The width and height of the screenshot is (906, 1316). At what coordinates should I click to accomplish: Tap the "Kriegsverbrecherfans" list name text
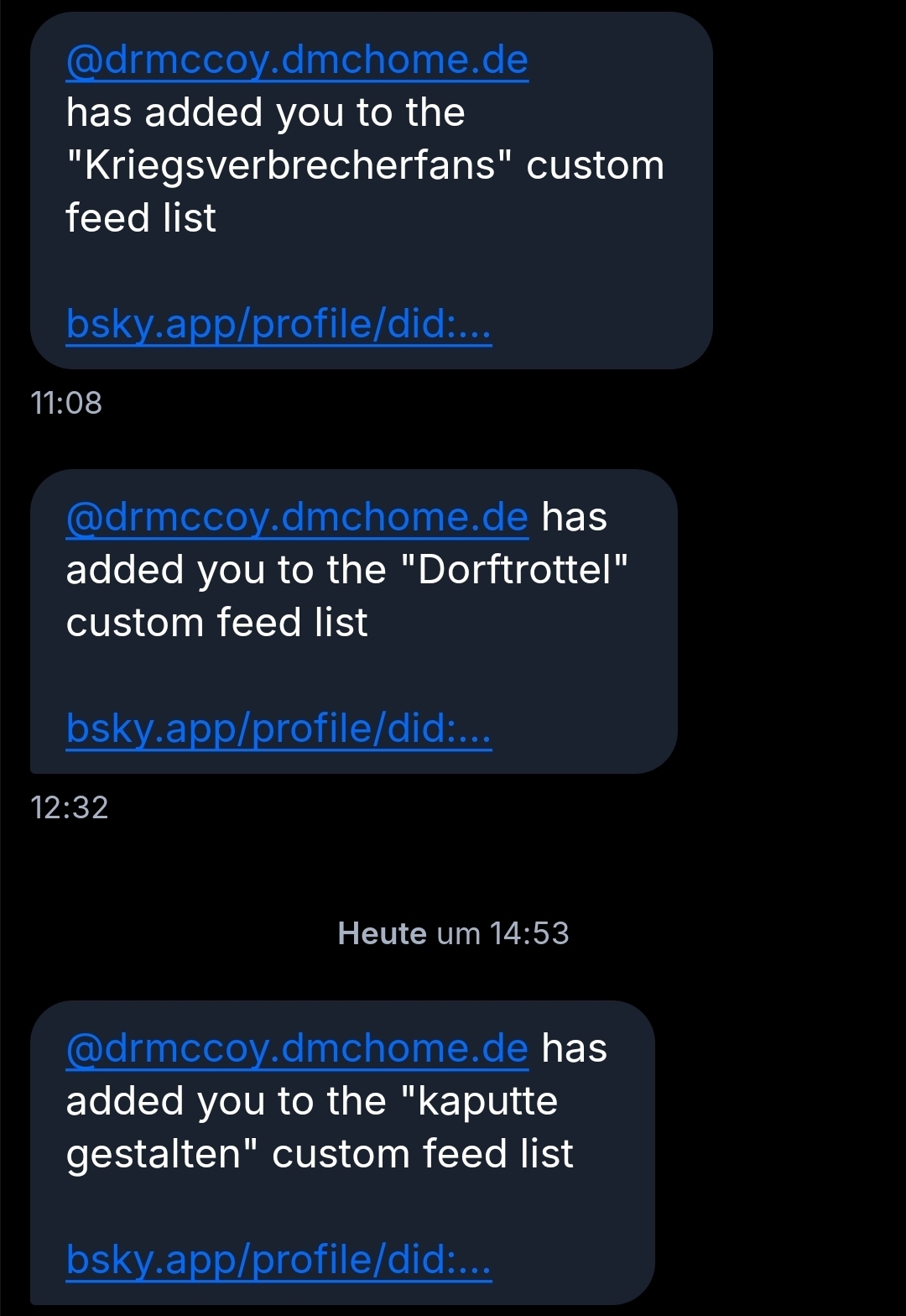pos(289,165)
